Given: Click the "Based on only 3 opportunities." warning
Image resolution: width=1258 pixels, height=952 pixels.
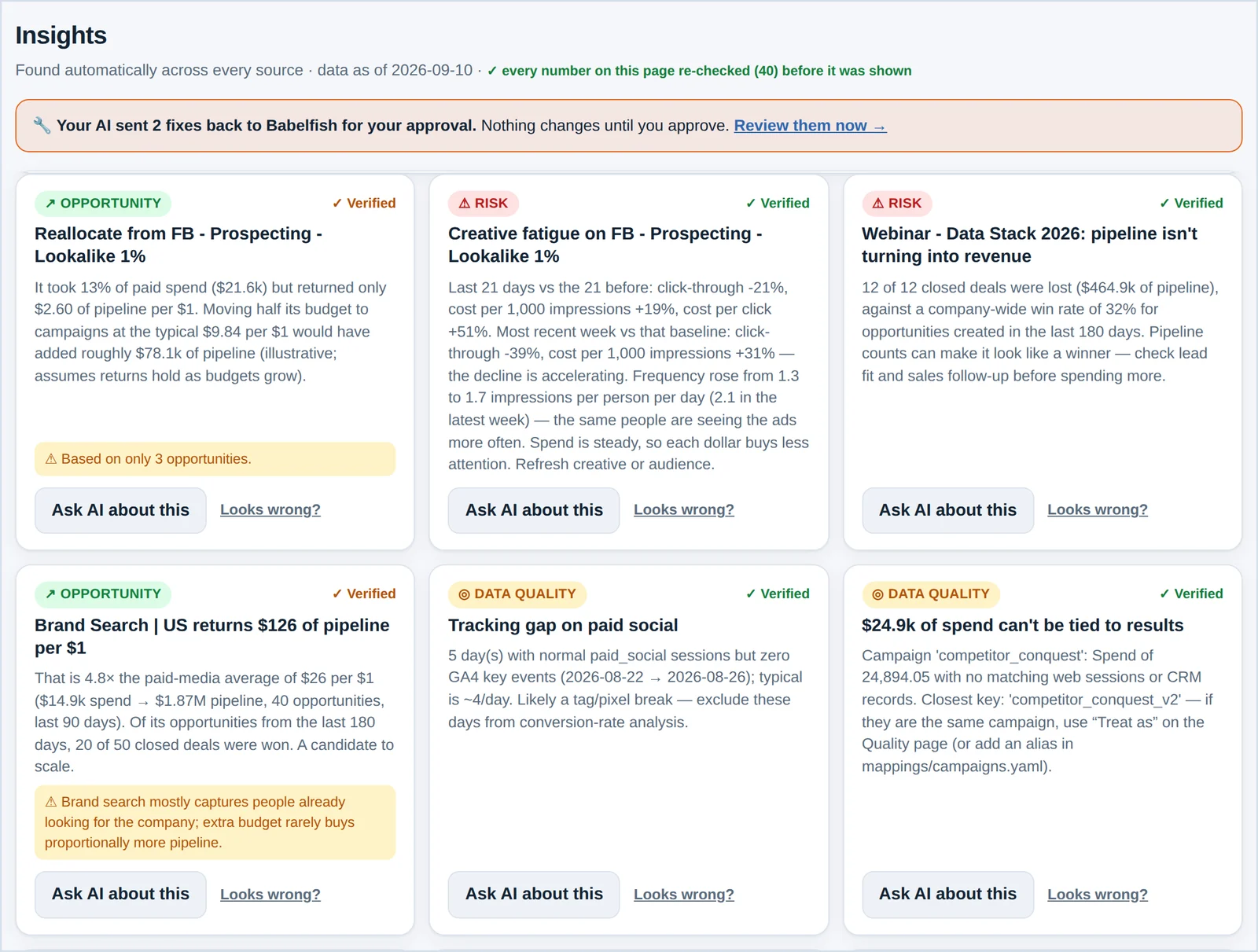Looking at the screenshot, I should click(x=215, y=459).
